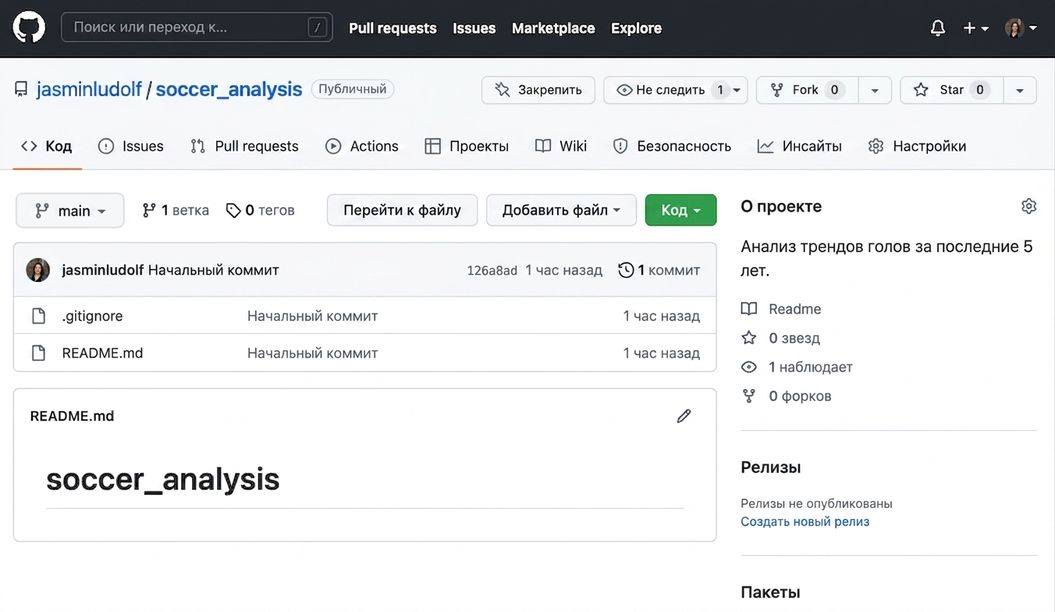View tags via 0 тегов link
Image resolution: width=1055 pixels, height=612 pixels.
tap(260, 211)
